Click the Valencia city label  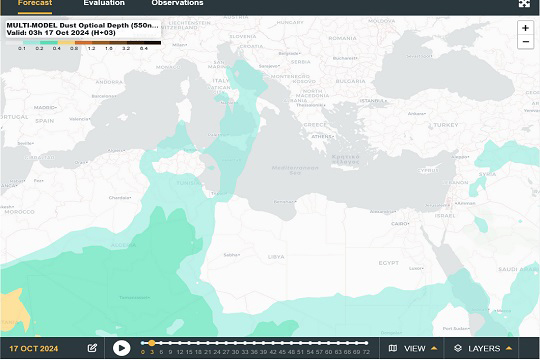(80, 119)
